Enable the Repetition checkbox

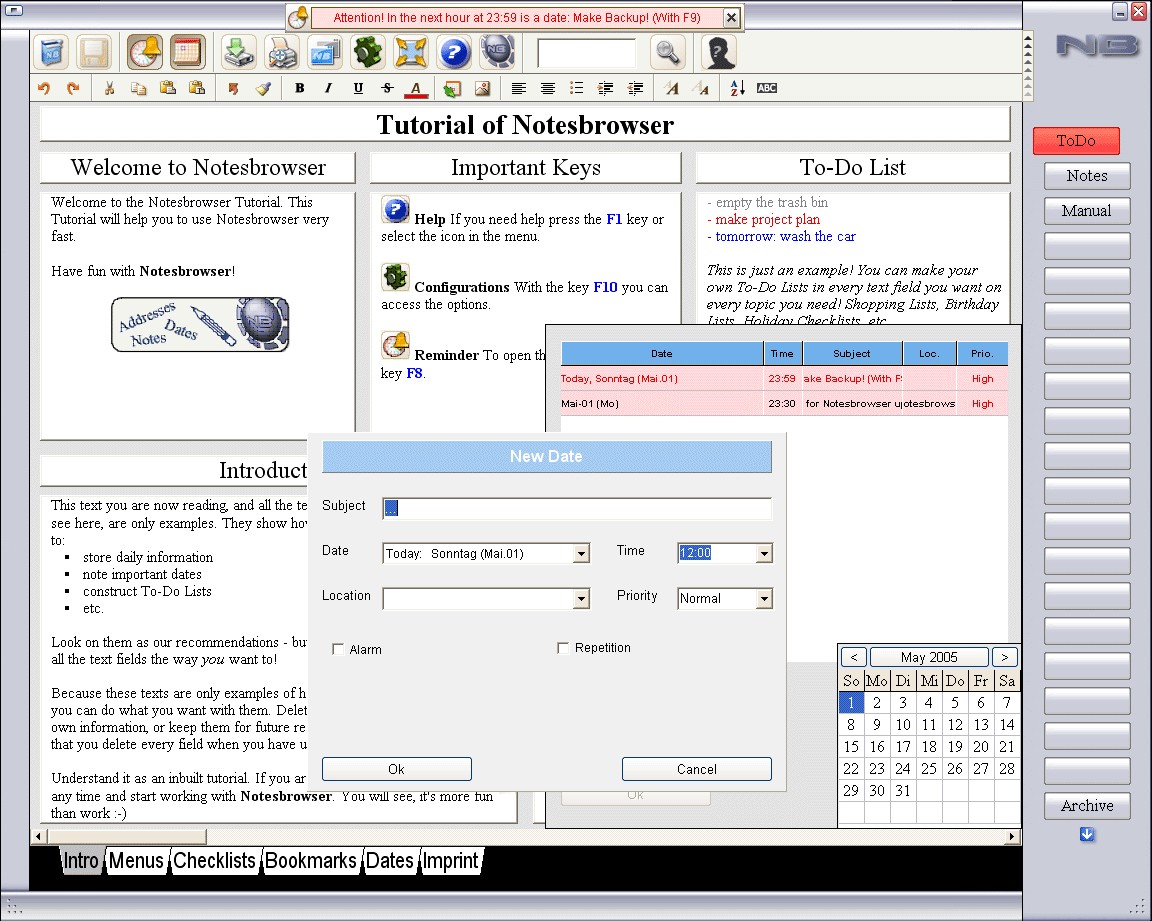click(563, 648)
